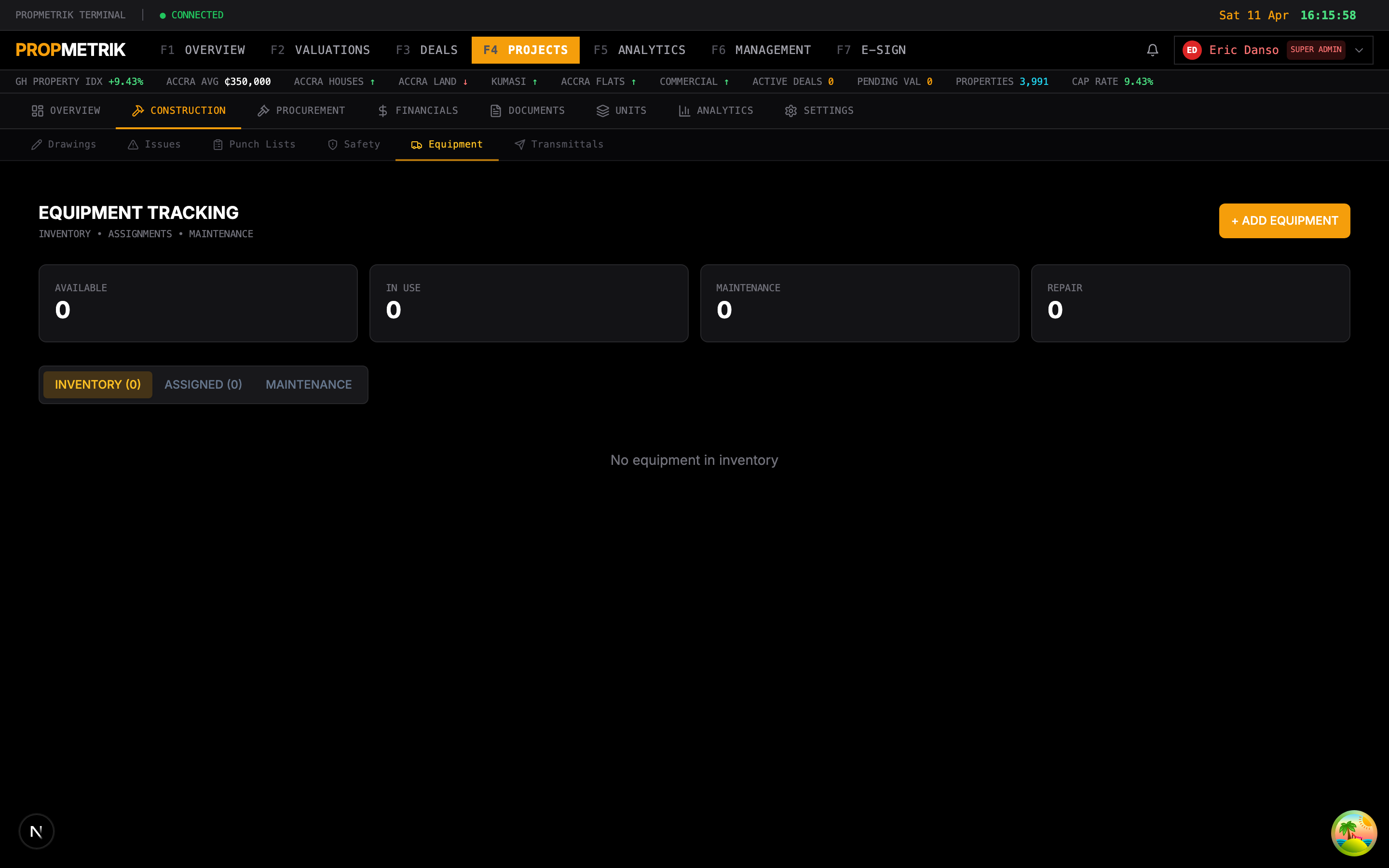
Task: Select the Construction hammer tab
Action: 178,111
